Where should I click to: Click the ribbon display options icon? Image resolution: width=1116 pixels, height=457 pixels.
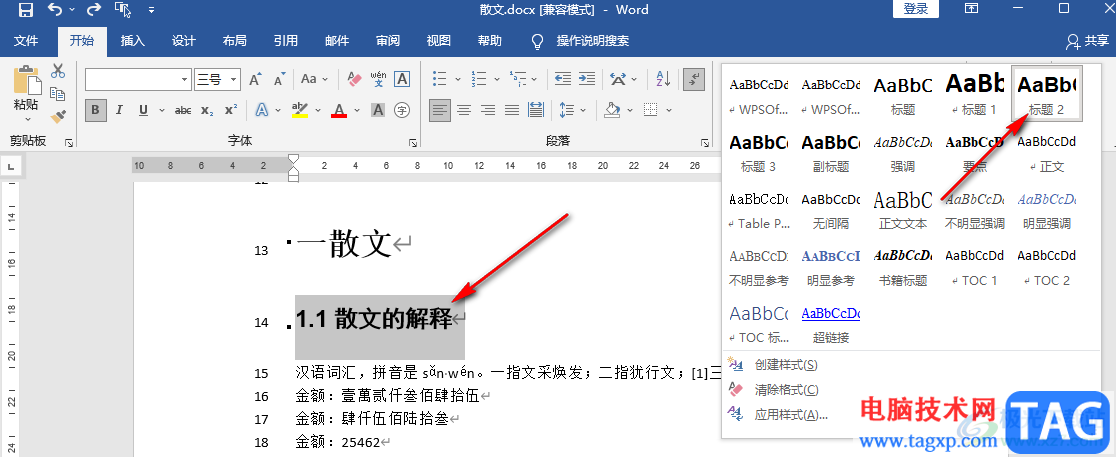pos(972,9)
